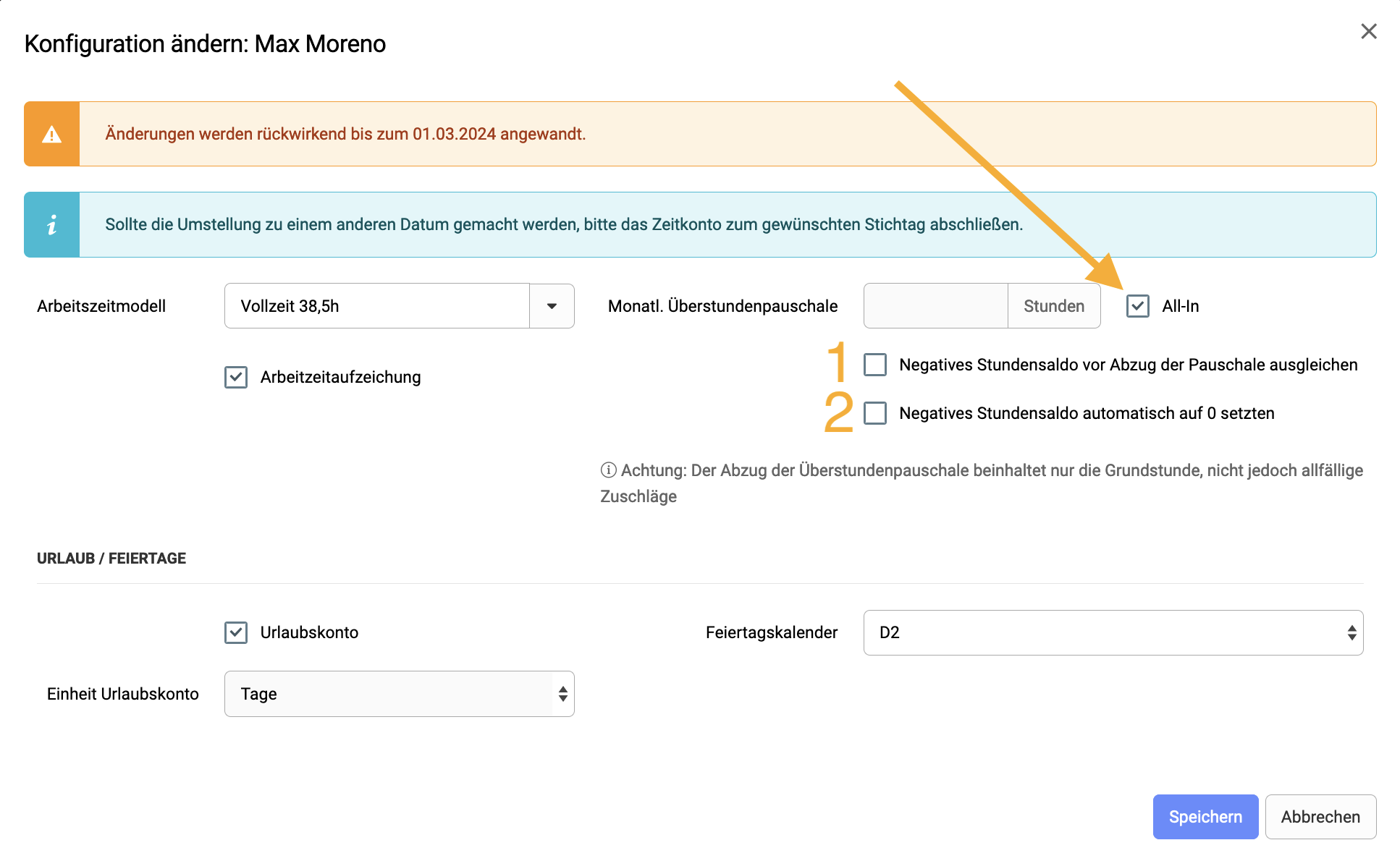Save changes with Speichern button
Viewport: 1400px width, 861px height.
tap(1205, 817)
